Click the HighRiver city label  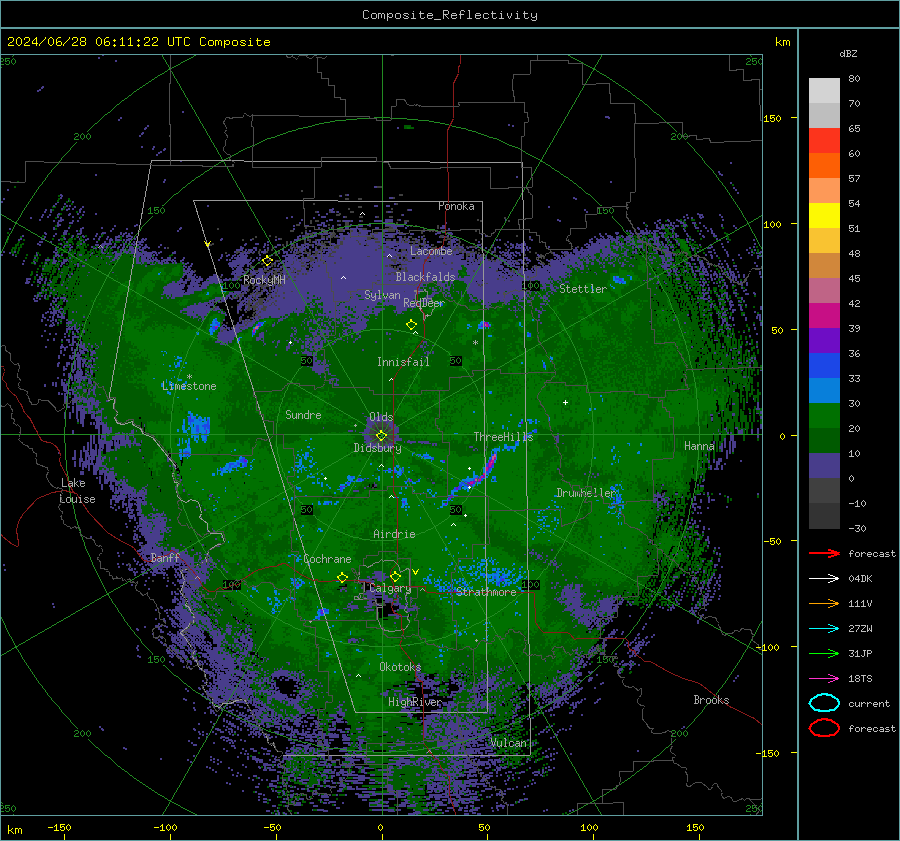415,702
